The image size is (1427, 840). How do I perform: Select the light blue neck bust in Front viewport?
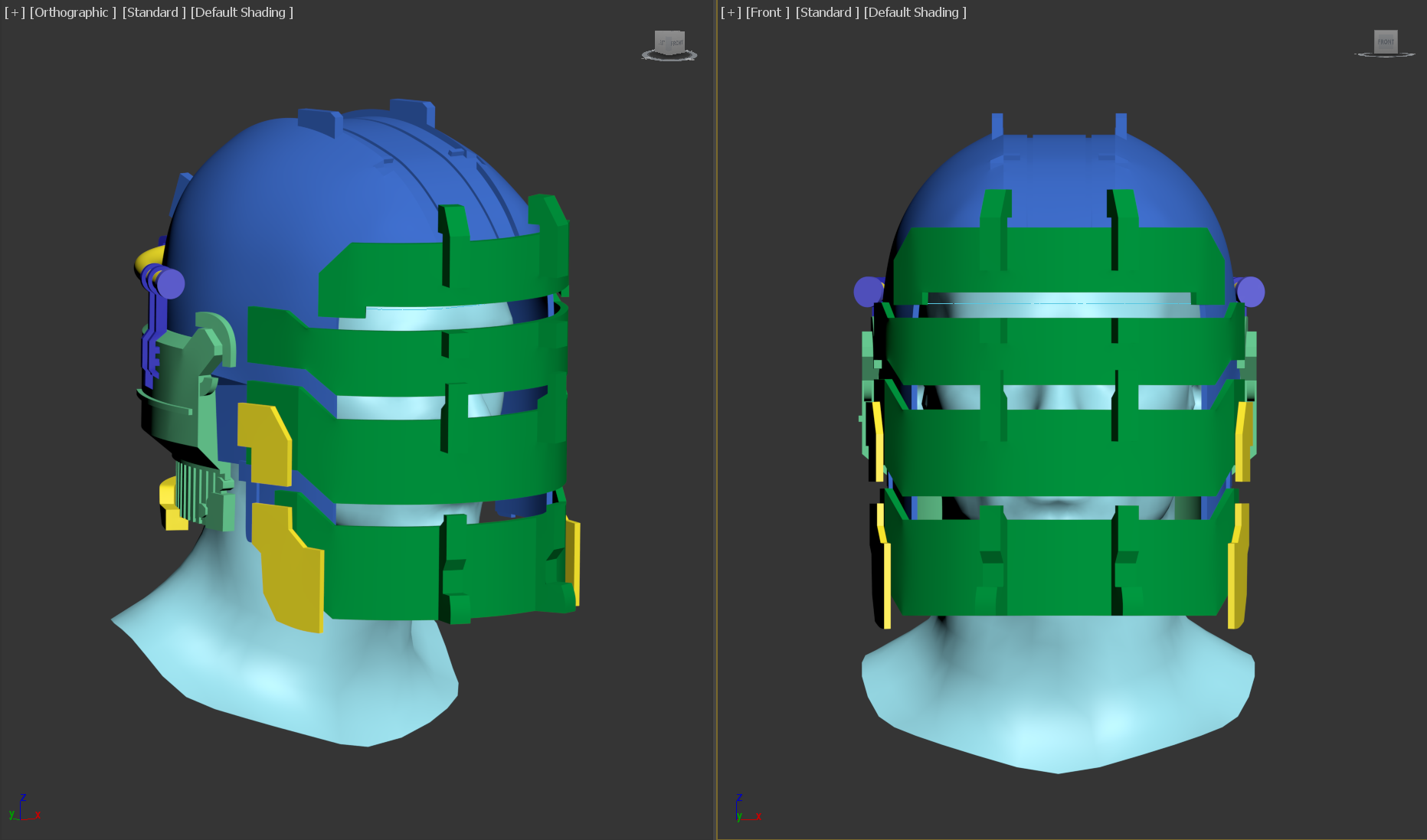tap(1059, 689)
